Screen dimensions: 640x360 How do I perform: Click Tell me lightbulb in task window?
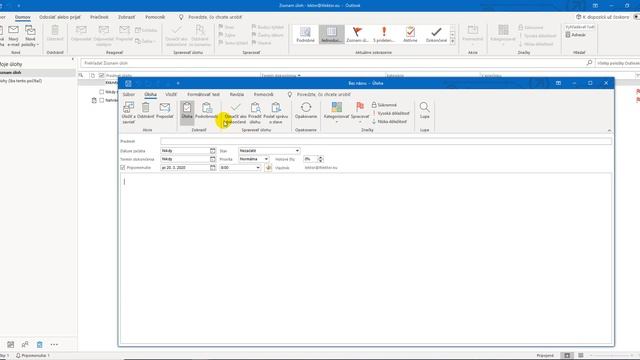[290, 94]
